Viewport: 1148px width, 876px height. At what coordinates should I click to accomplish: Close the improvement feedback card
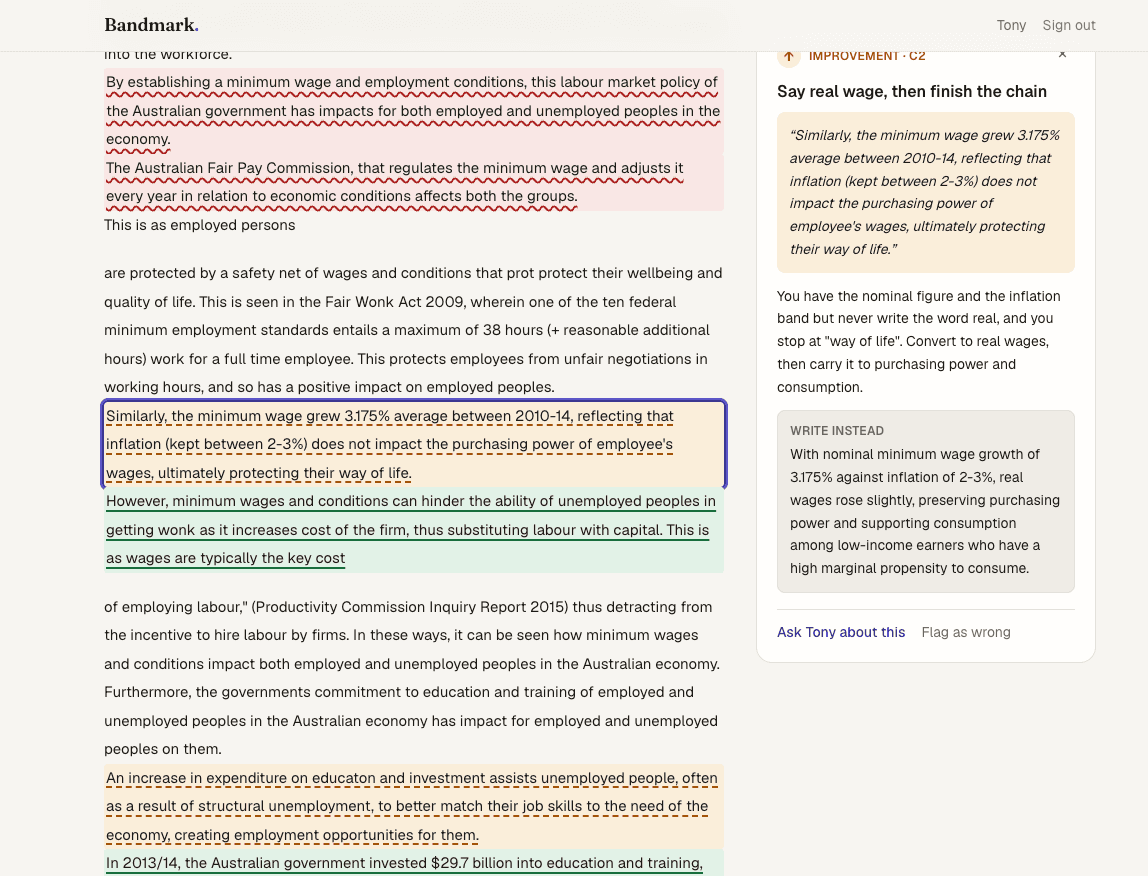[x=1062, y=54]
